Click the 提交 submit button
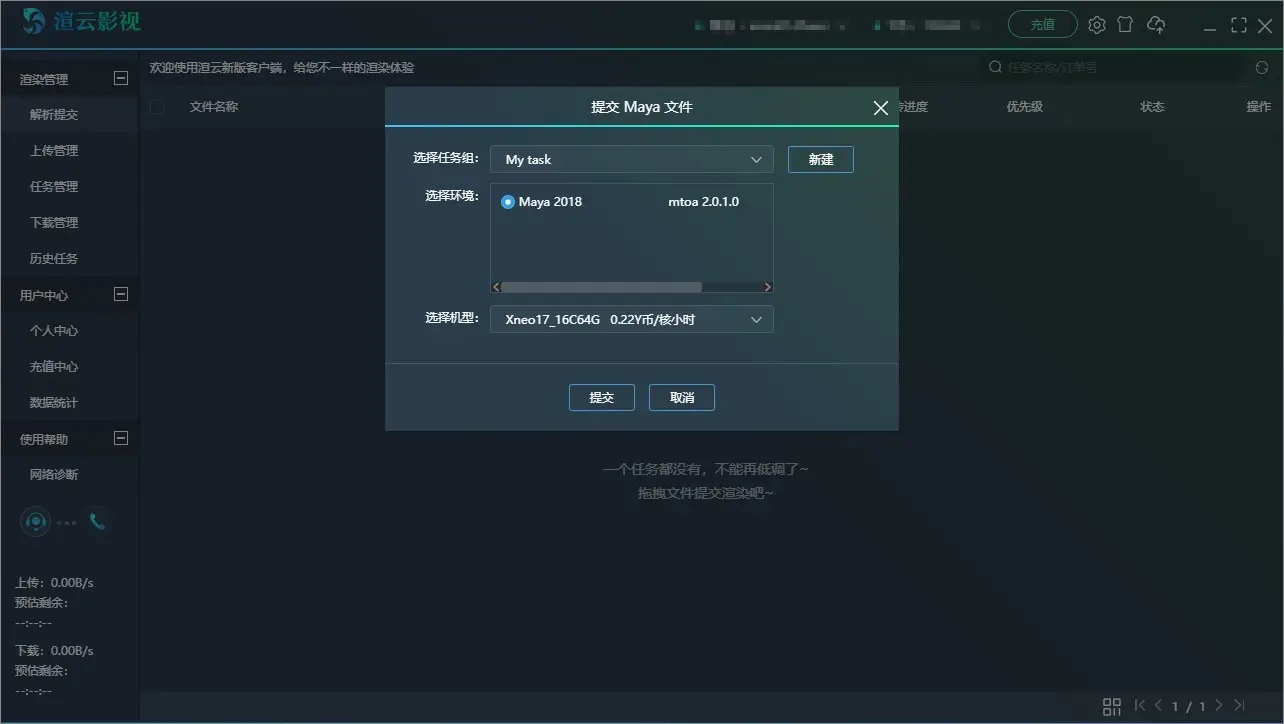The width and height of the screenshot is (1284, 724). coord(601,397)
